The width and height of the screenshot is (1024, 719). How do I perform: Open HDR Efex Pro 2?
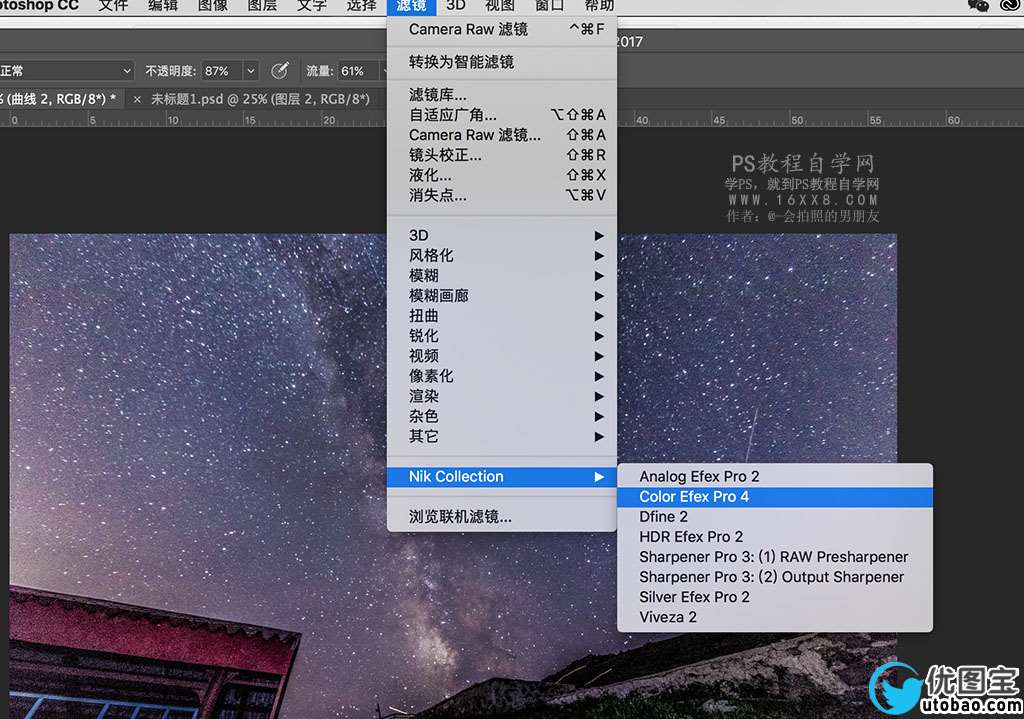coord(691,537)
